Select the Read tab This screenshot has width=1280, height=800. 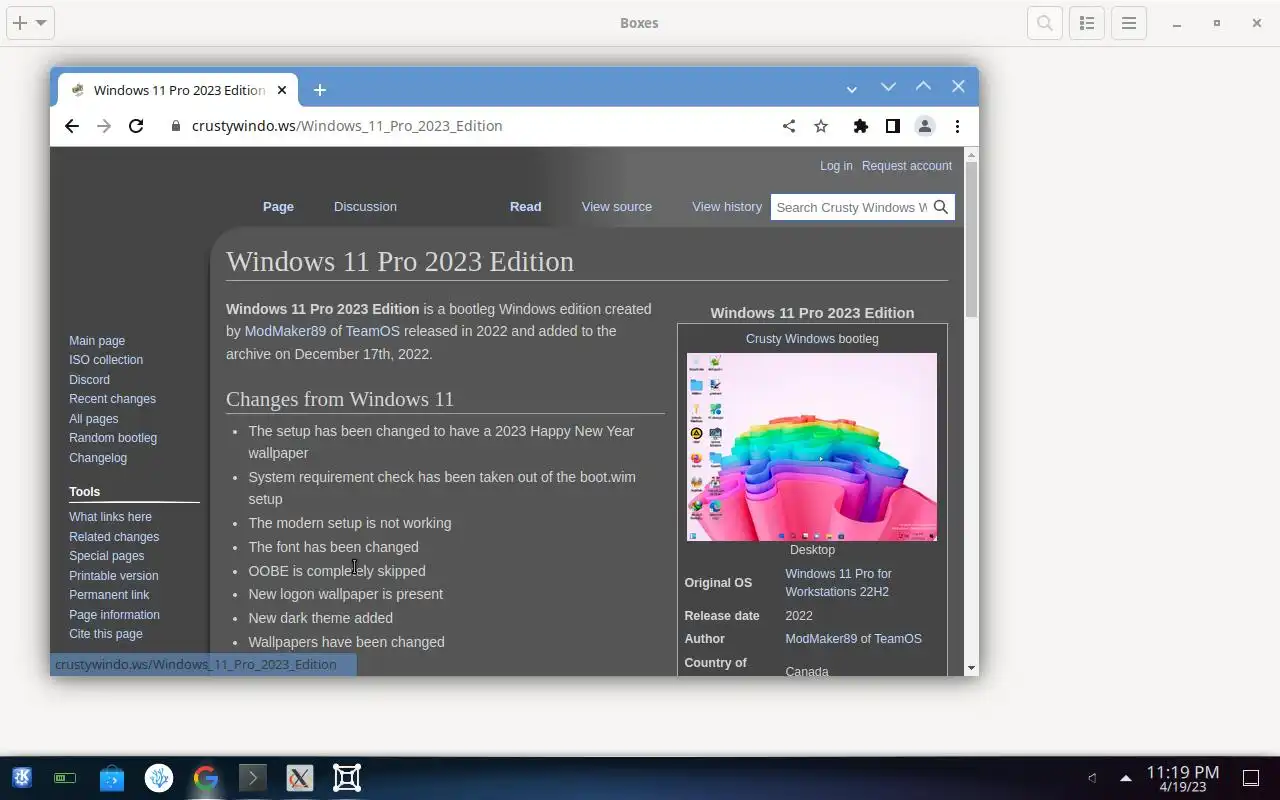(525, 206)
